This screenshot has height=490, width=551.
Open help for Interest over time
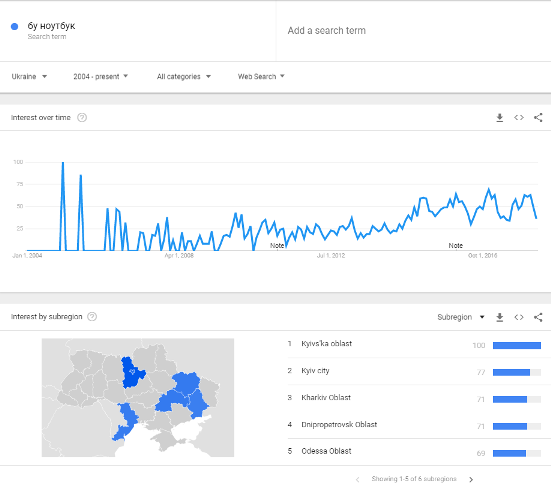point(82,117)
